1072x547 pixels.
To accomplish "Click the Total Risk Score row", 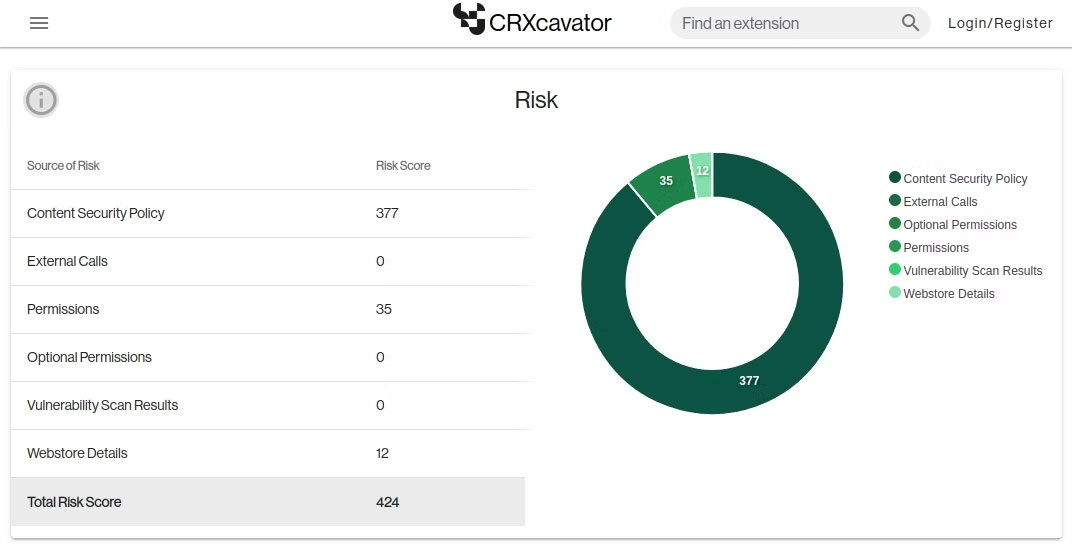I will click(x=268, y=502).
